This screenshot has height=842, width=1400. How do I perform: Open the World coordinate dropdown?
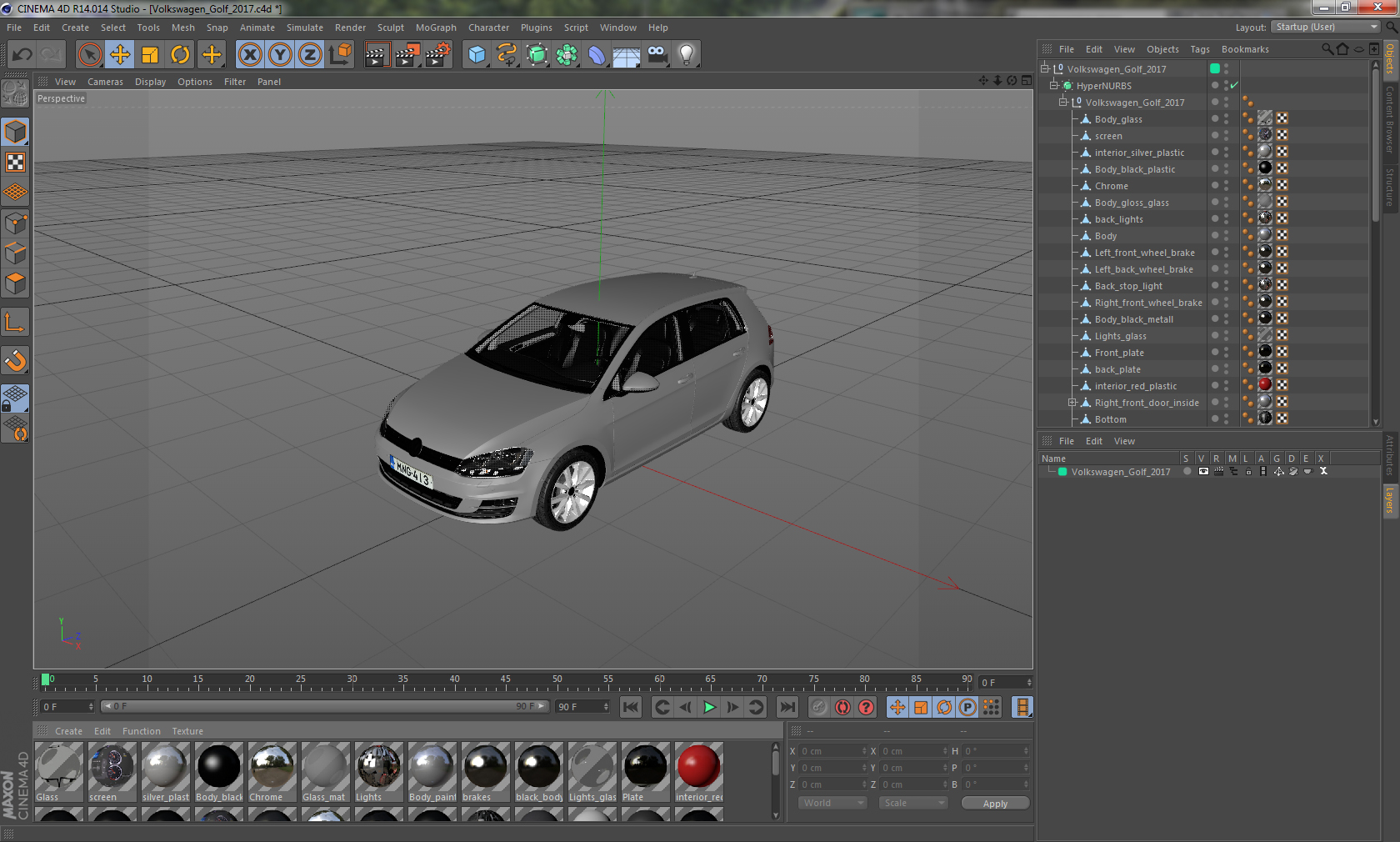(832, 803)
